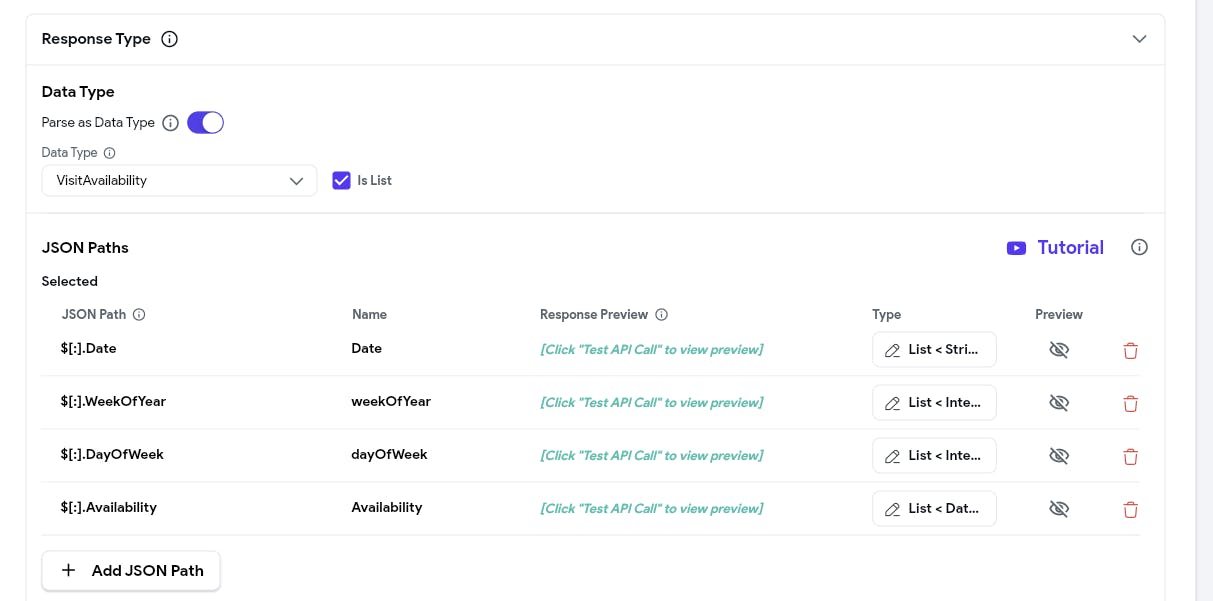Click the Response Type info icon

(x=170, y=39)
